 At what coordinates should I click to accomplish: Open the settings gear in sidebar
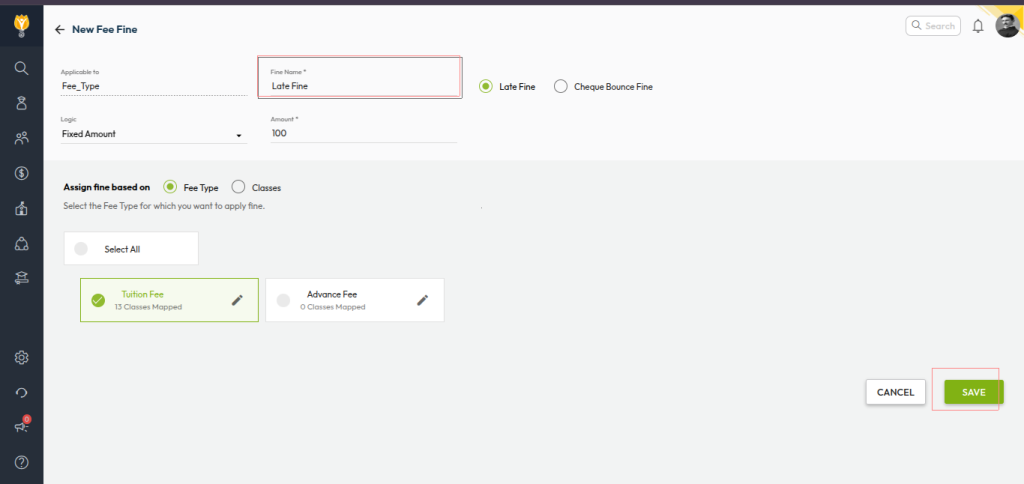21,357
